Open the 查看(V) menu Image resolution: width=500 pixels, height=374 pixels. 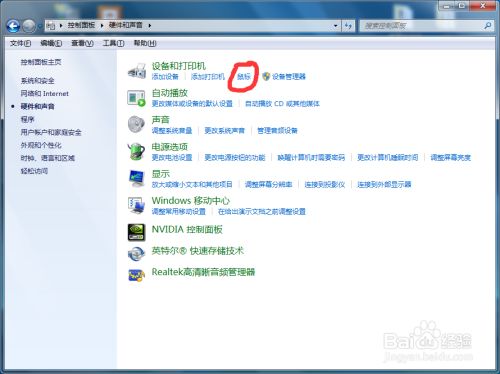(x=82, y=43)
